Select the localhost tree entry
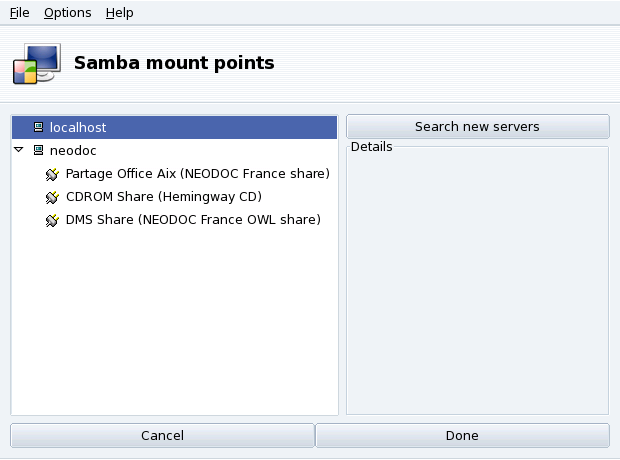This screenshot has height=460, width=620. (78, 127)
